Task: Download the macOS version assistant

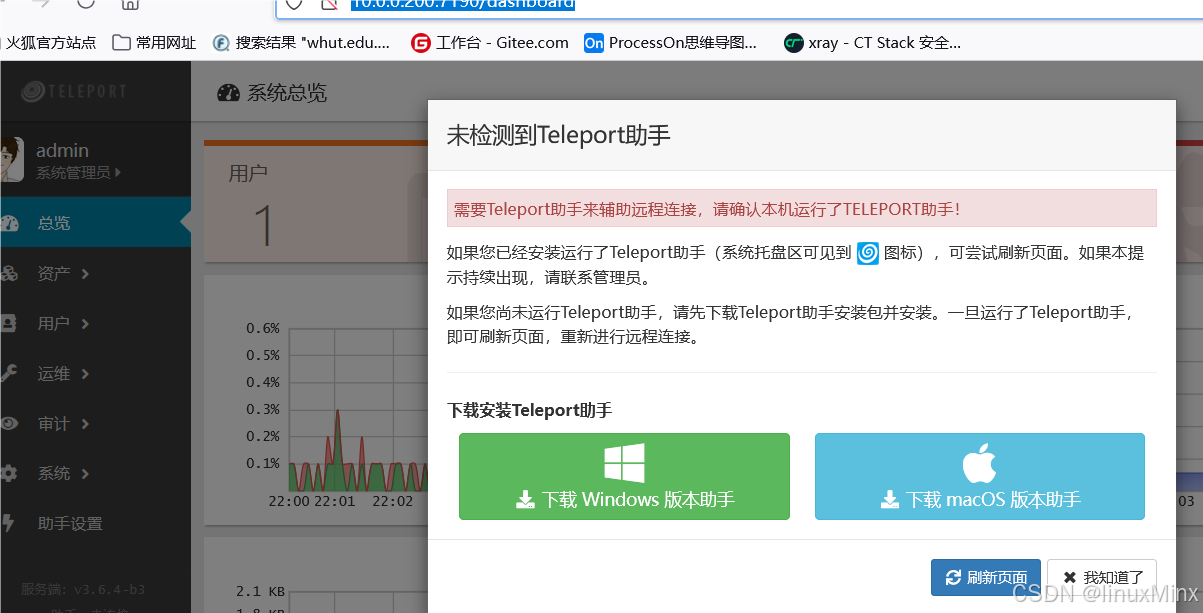Action: coord(980,476)
